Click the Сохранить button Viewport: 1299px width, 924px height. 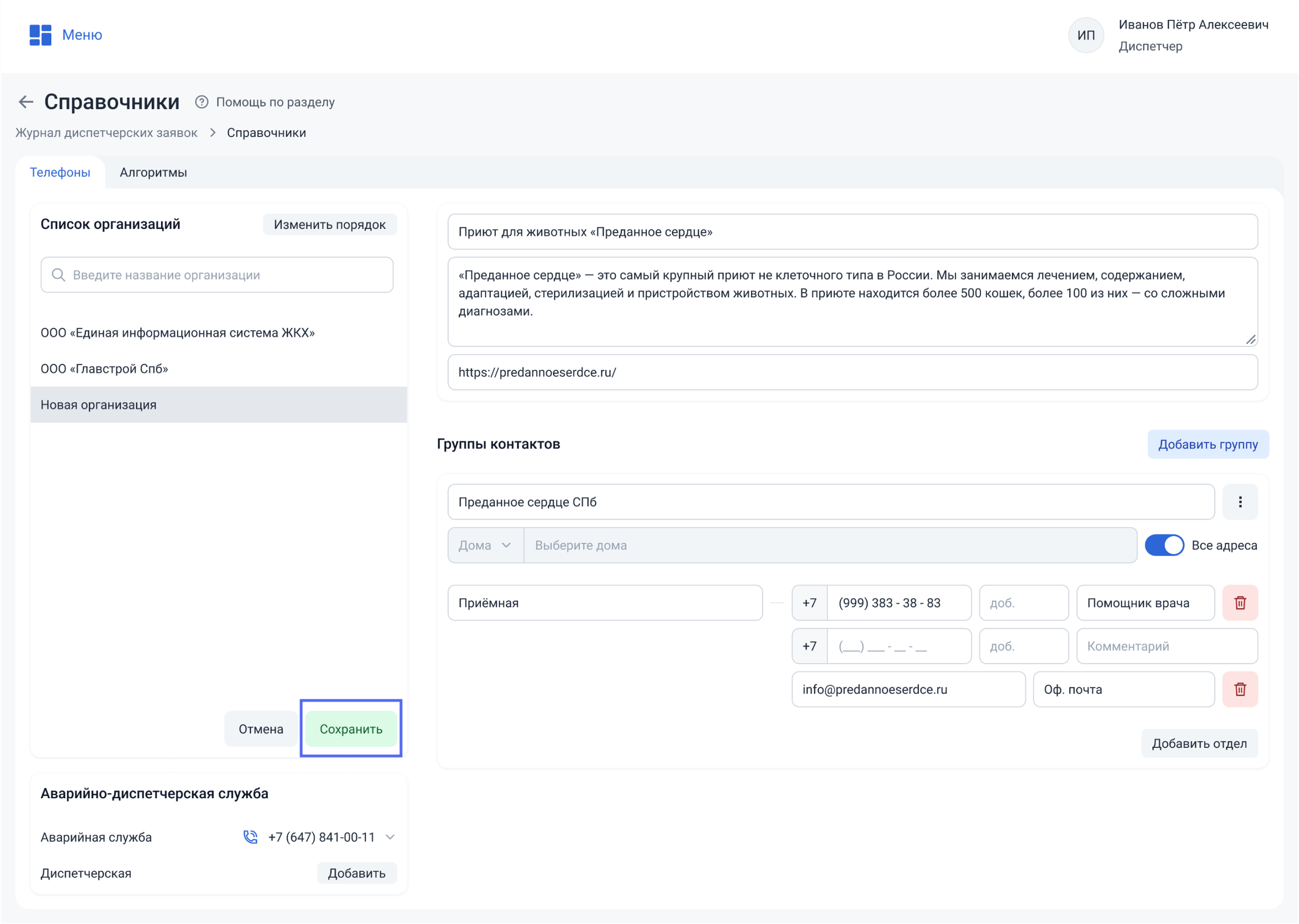pos(351,729)
